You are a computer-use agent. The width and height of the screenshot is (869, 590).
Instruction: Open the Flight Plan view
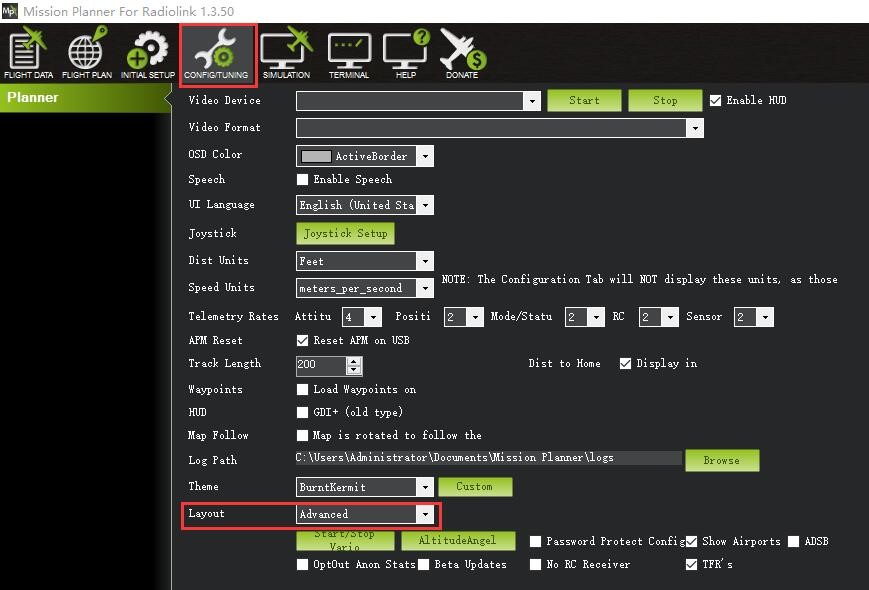(x=87, y=54)
